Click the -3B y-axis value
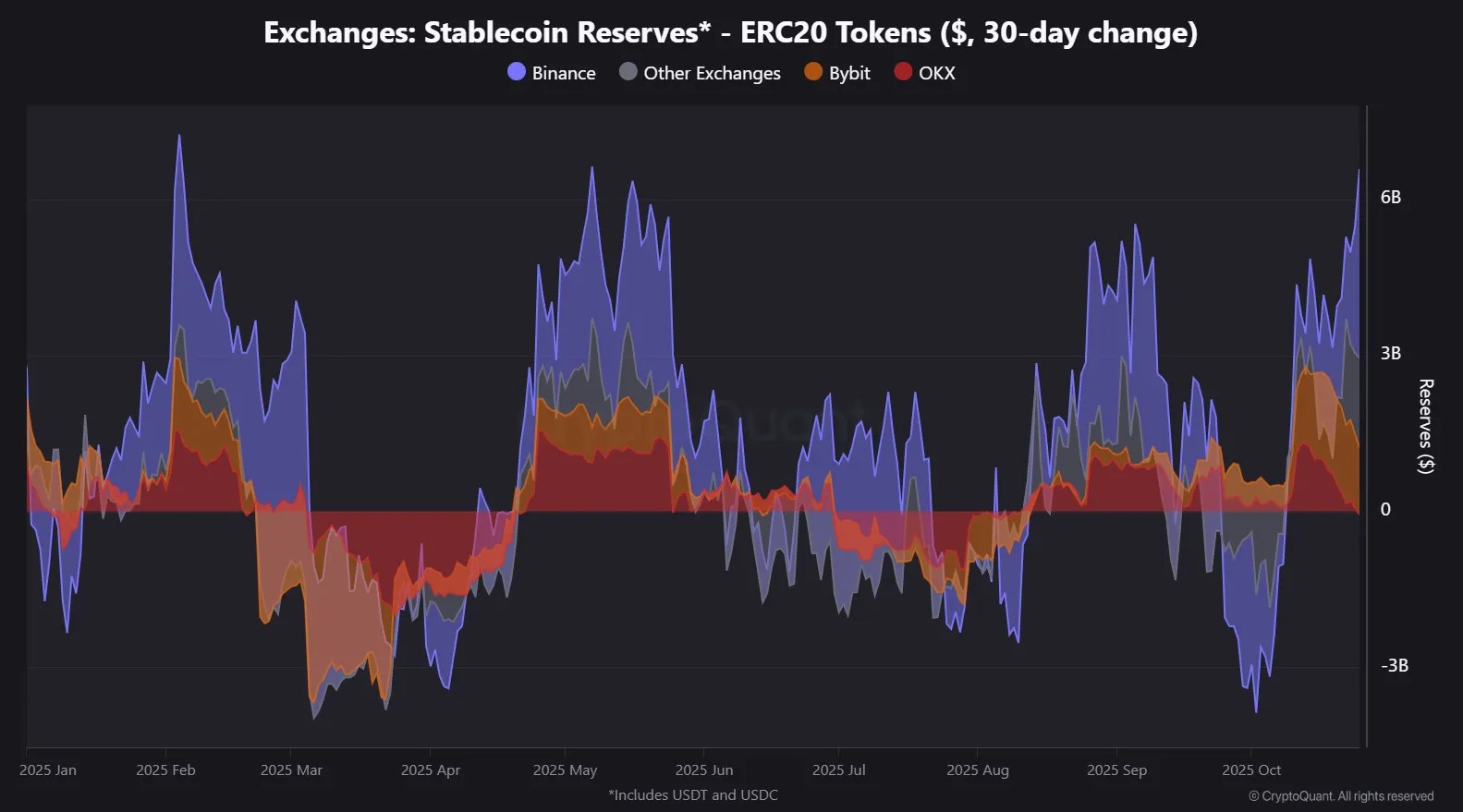Screen dimensions: 1463x812 pyautogui.click(x=1394, y=665)
